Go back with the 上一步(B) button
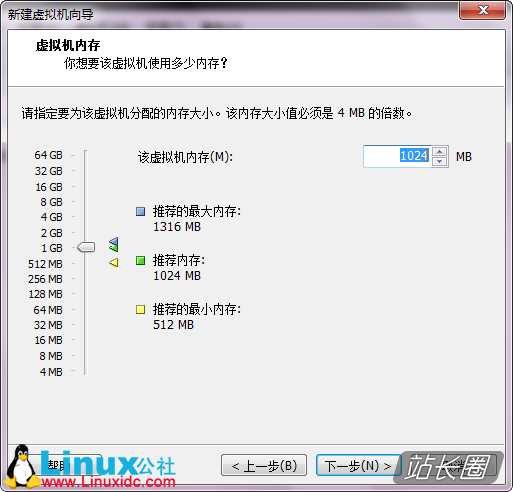Viewport: 513px width, 492px height. (264, 465)
